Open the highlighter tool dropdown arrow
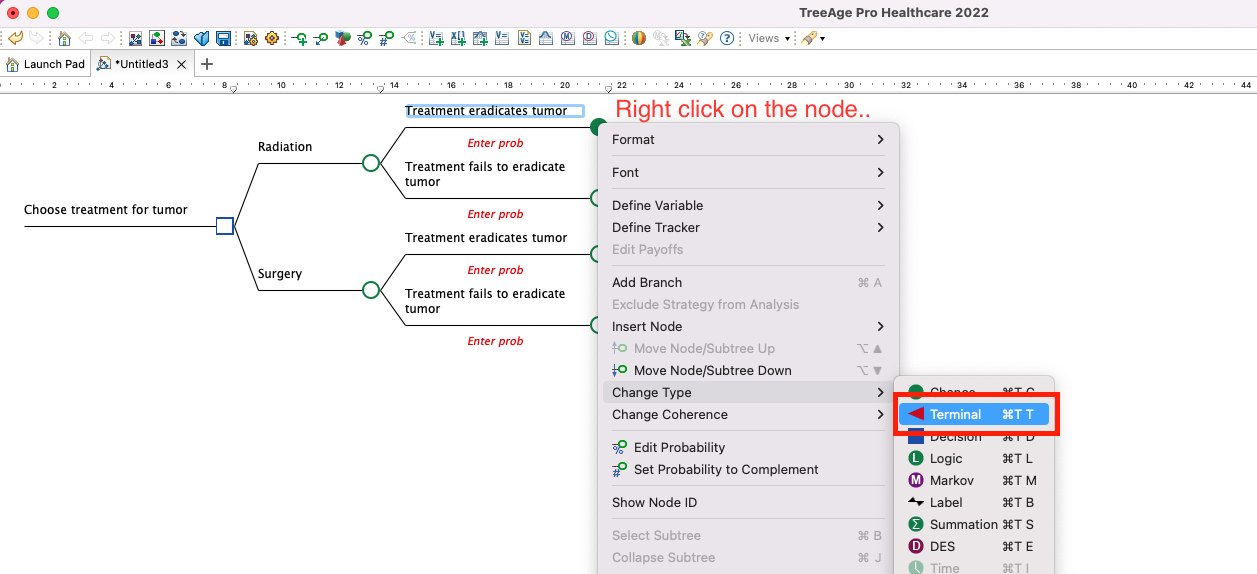1257x574 pixels. 823,39
